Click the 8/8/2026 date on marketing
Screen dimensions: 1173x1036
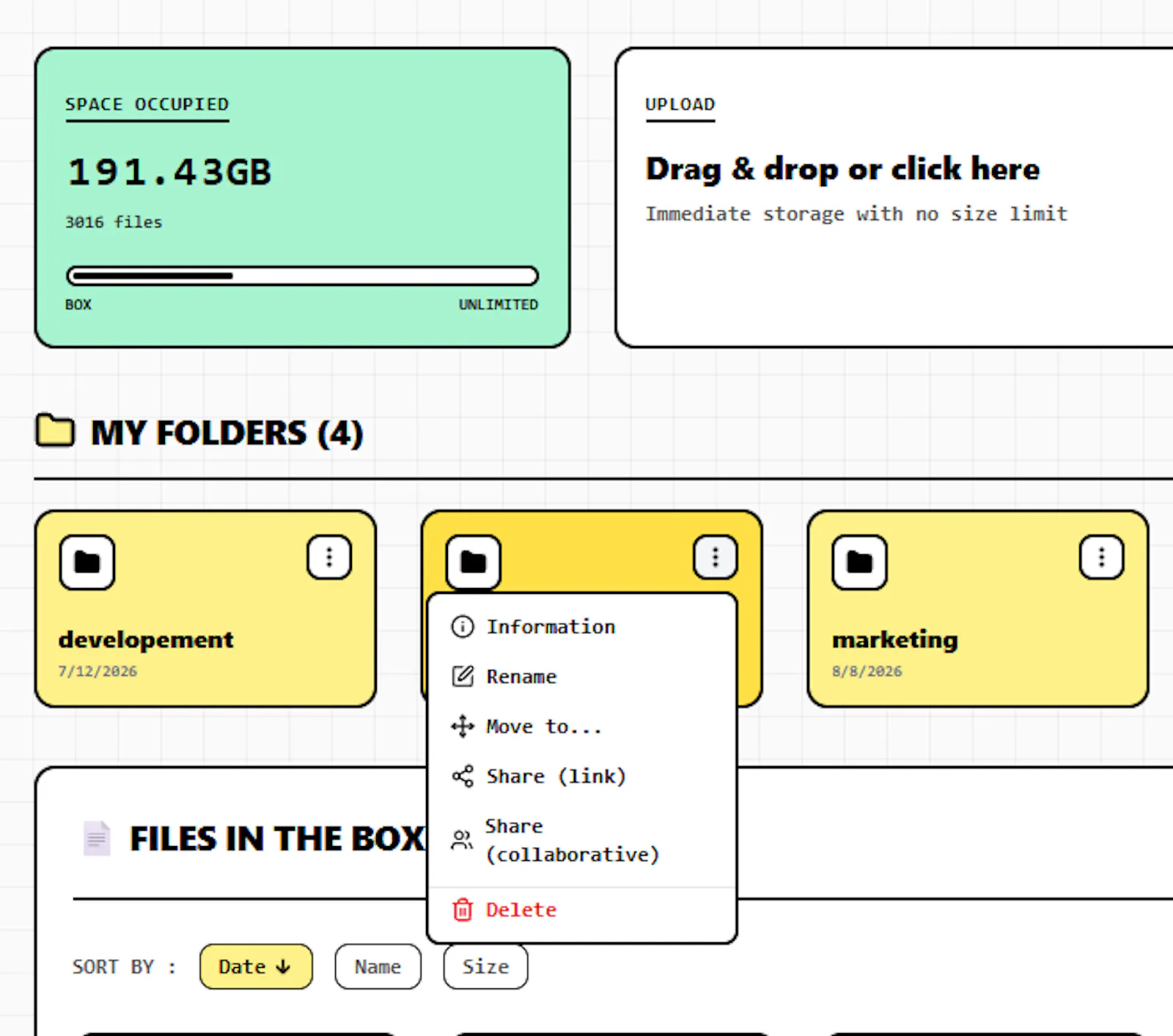pos(867,671)
